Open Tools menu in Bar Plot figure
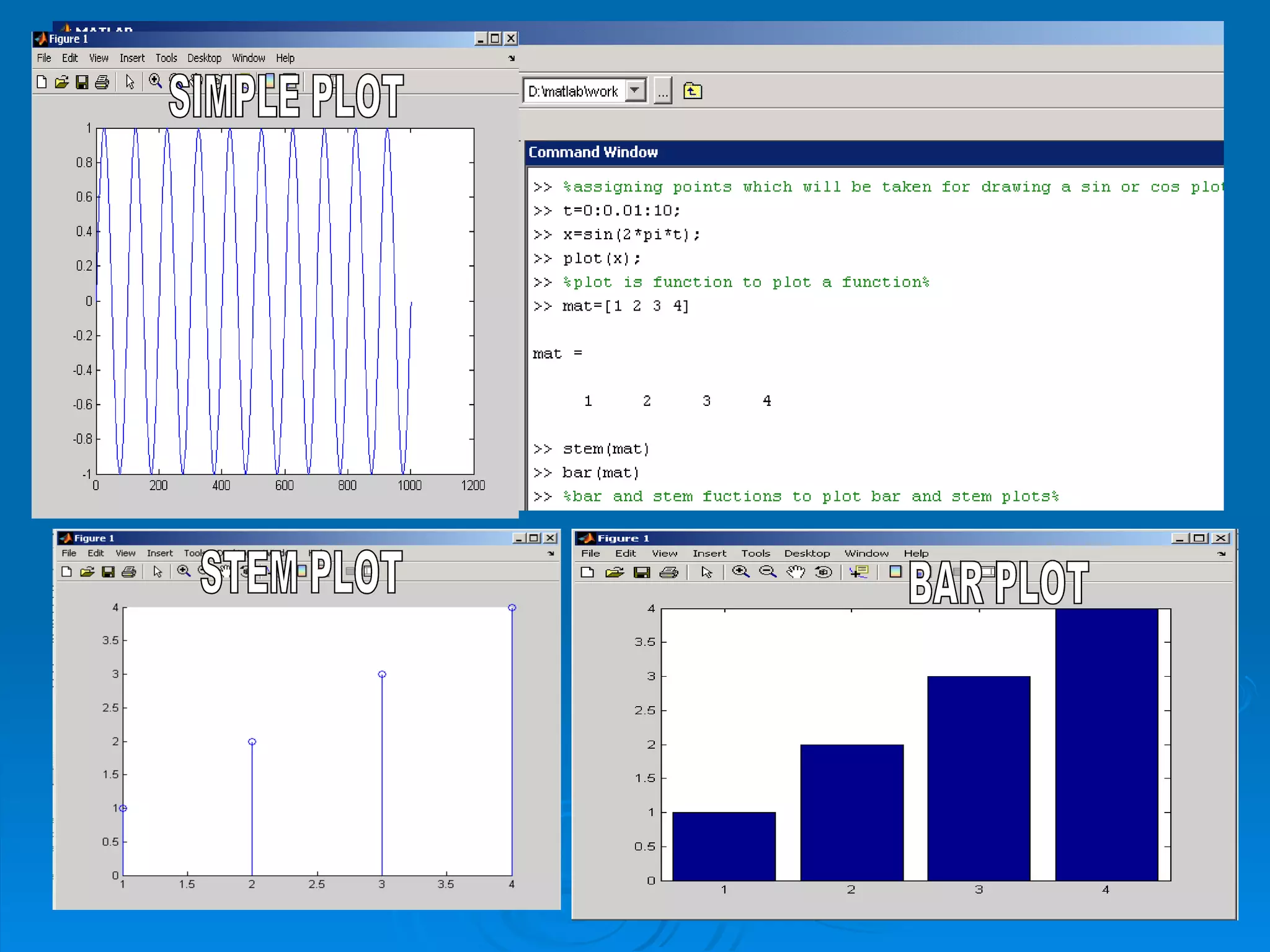The height and width of the screenshot is (952, 1270). pos(755,553)
